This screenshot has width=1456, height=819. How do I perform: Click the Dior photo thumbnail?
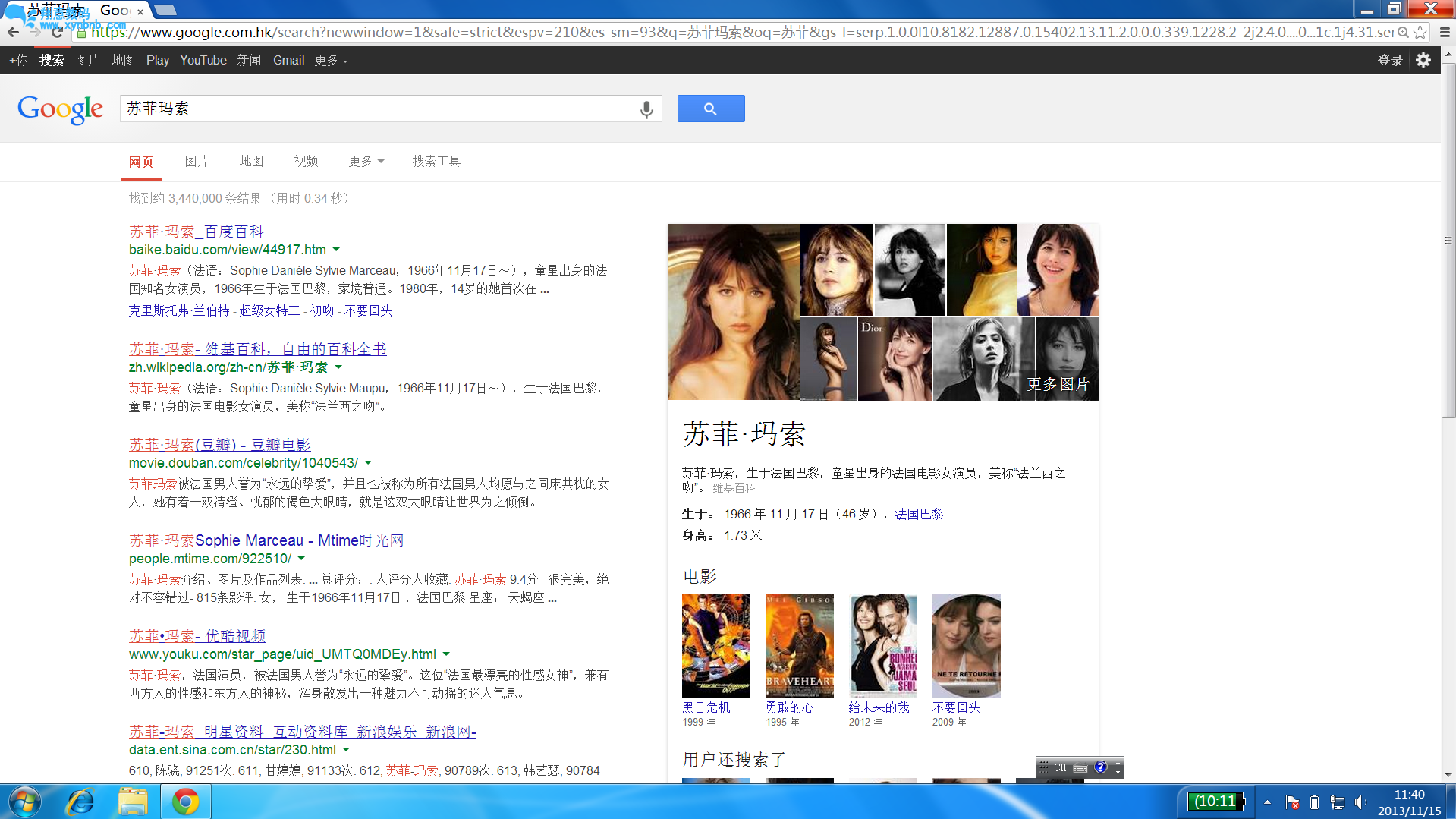tap(895, 358)
